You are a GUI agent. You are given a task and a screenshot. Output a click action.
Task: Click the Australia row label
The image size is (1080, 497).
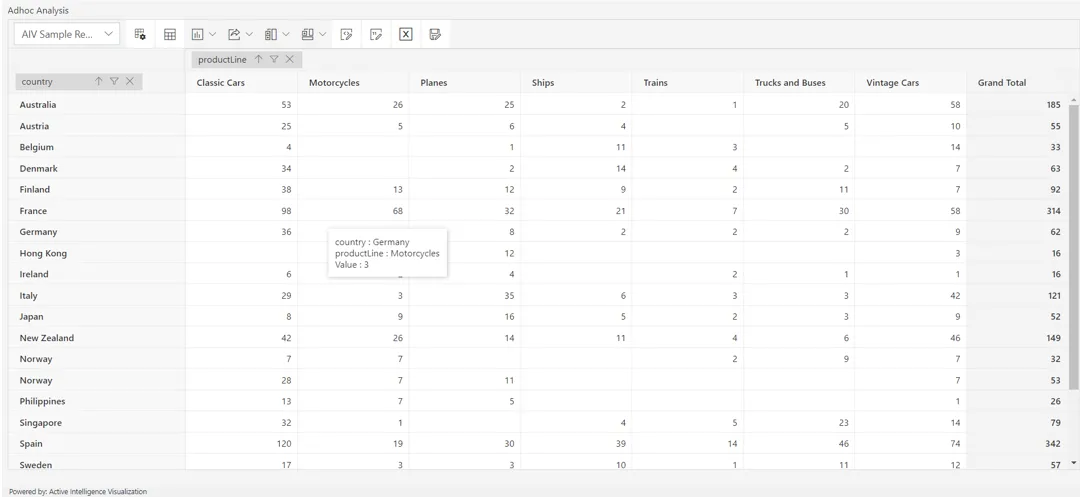(38, 105)
